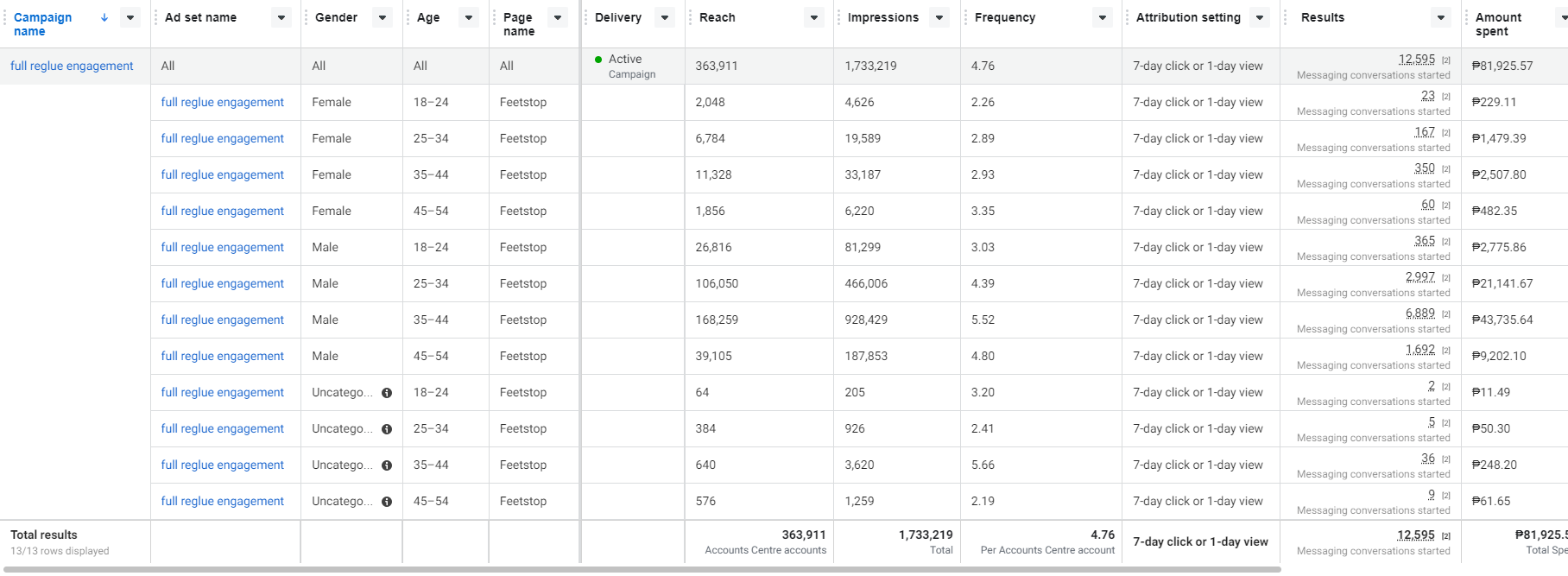Click info icon beside Uncategorized 35–44 row
The width and height of the screenshot is (1568, 576).
(387, 465)
